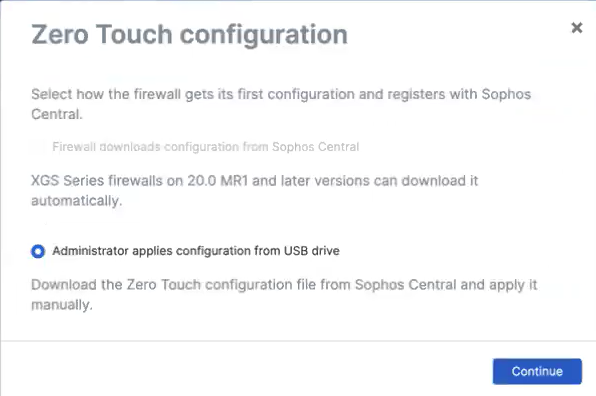The width and height of the screenshot is (596, 396).
Task: Click the 'Download the Zero Touch configuration file' text
Action: click(284, 295)
